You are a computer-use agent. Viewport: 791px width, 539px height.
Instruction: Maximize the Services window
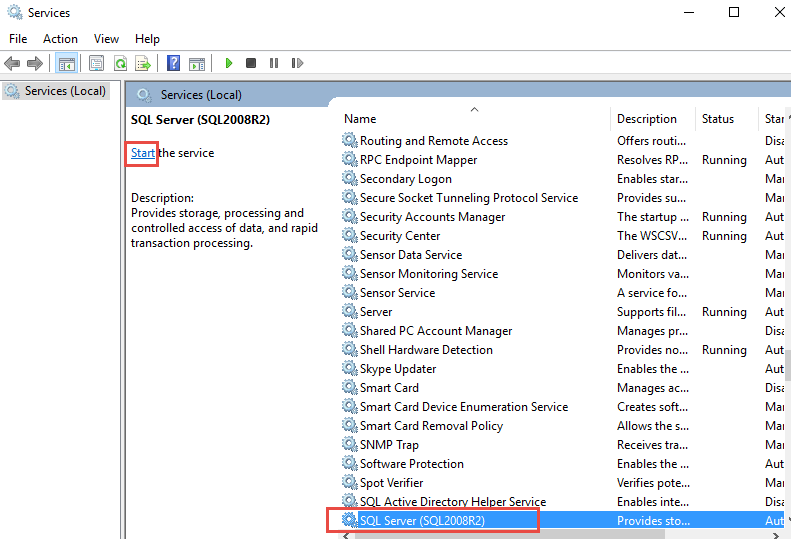click(x=734, y=12)
